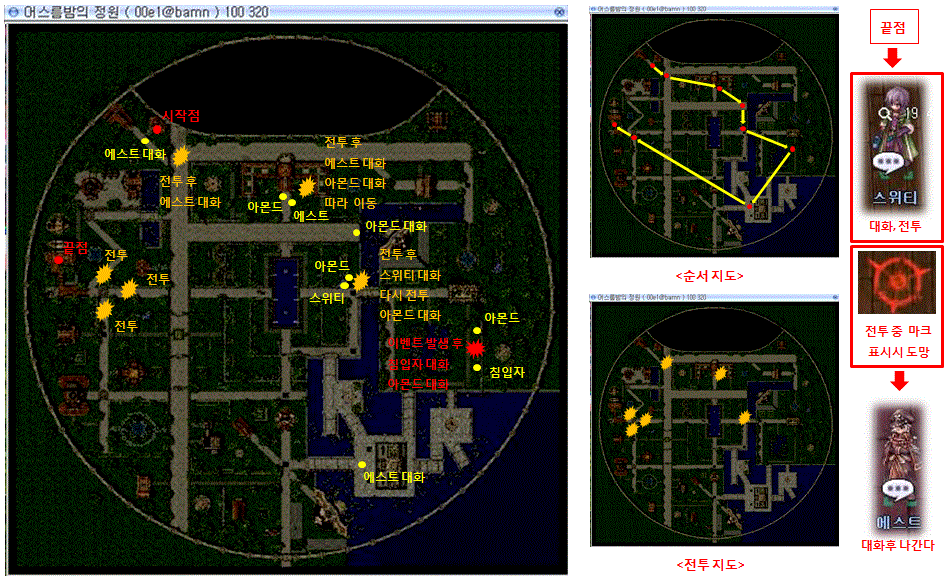950x581 pixels.
Task: Click the yellow dot marker for 침입자
Action: tap(477, 367)
